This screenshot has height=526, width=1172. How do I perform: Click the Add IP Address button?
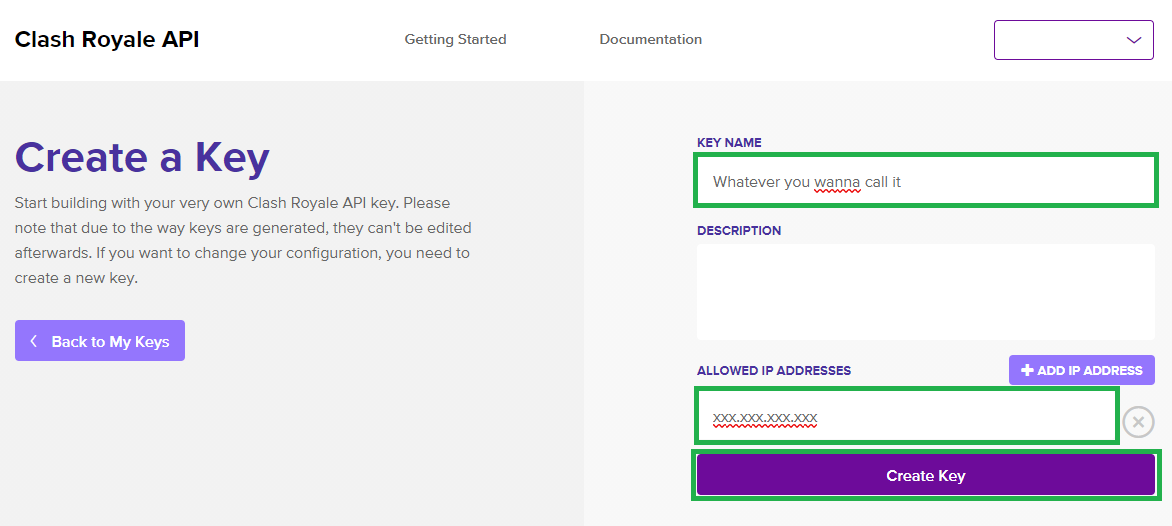(1082, 370)
